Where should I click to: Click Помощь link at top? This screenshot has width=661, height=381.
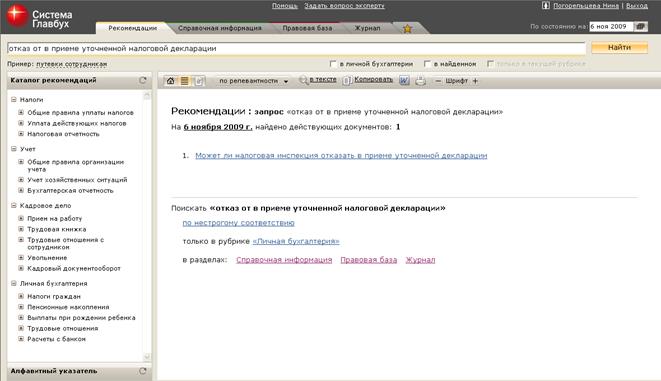tap(285, 6)
